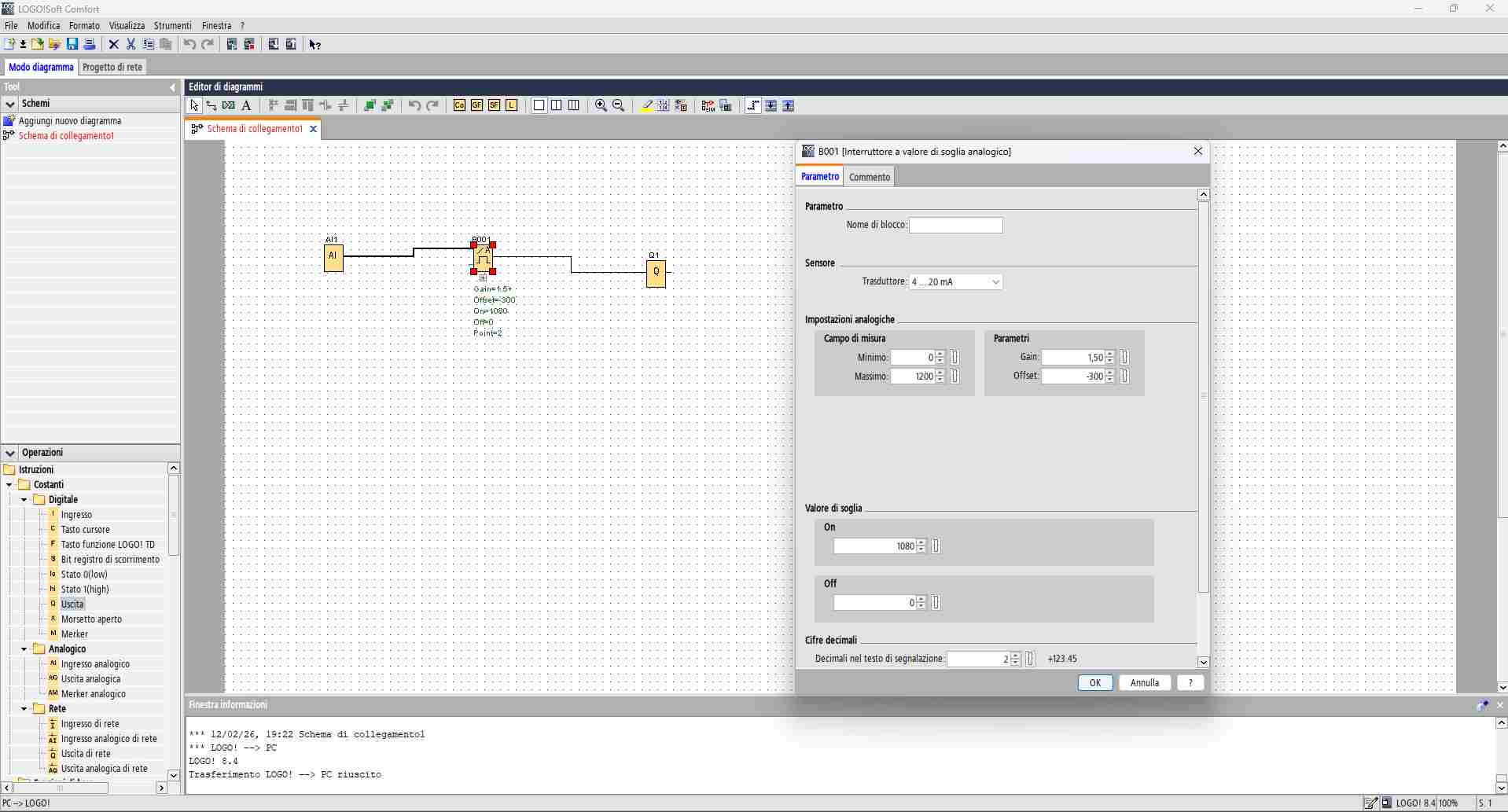Screen dimensions: 1508x812
Task: Collapse the Schemi panel section
Action: point(10,104)
